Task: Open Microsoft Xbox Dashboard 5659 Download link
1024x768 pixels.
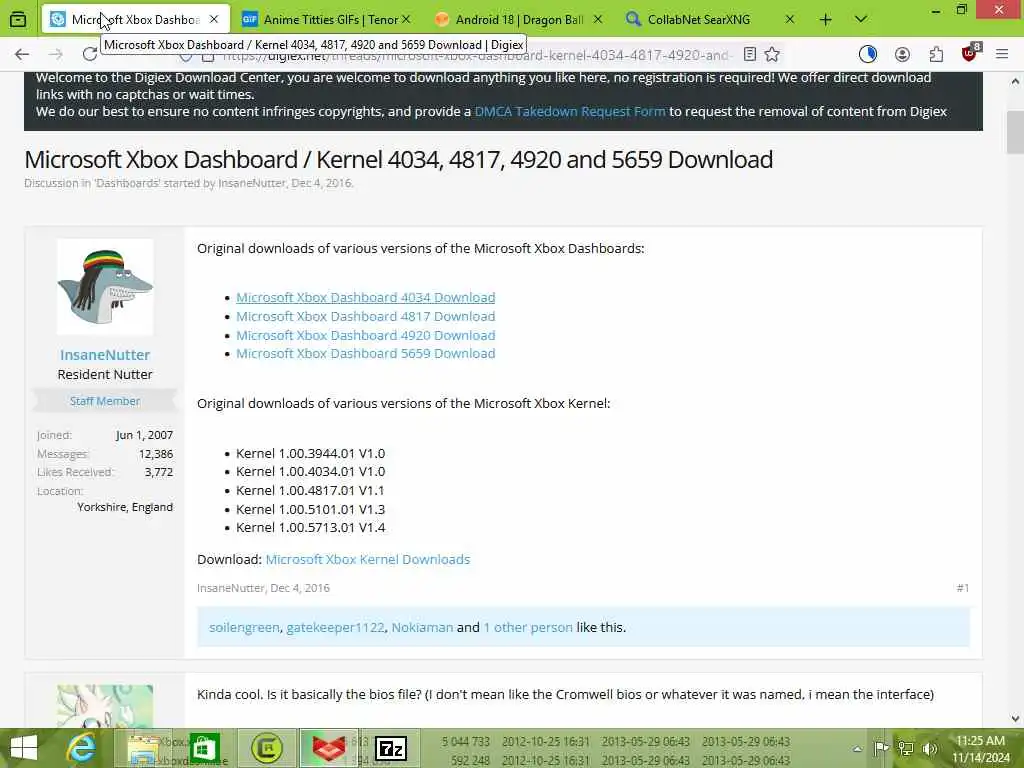Action: click(x=365, y=353)
